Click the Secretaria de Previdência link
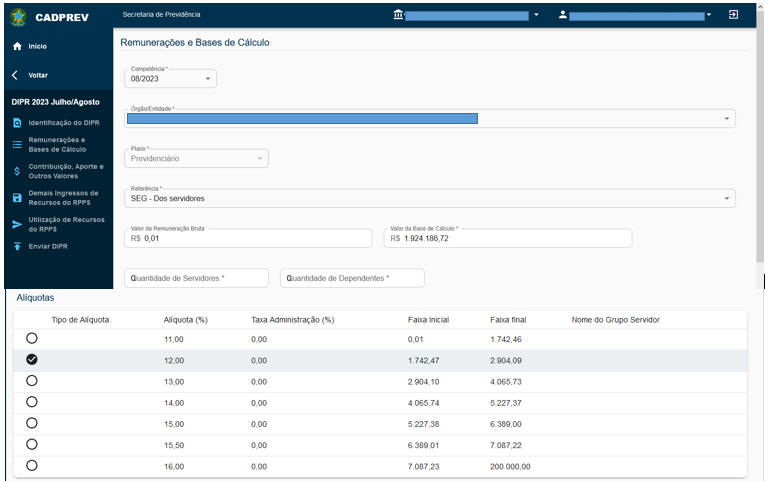 coord(161,15)
